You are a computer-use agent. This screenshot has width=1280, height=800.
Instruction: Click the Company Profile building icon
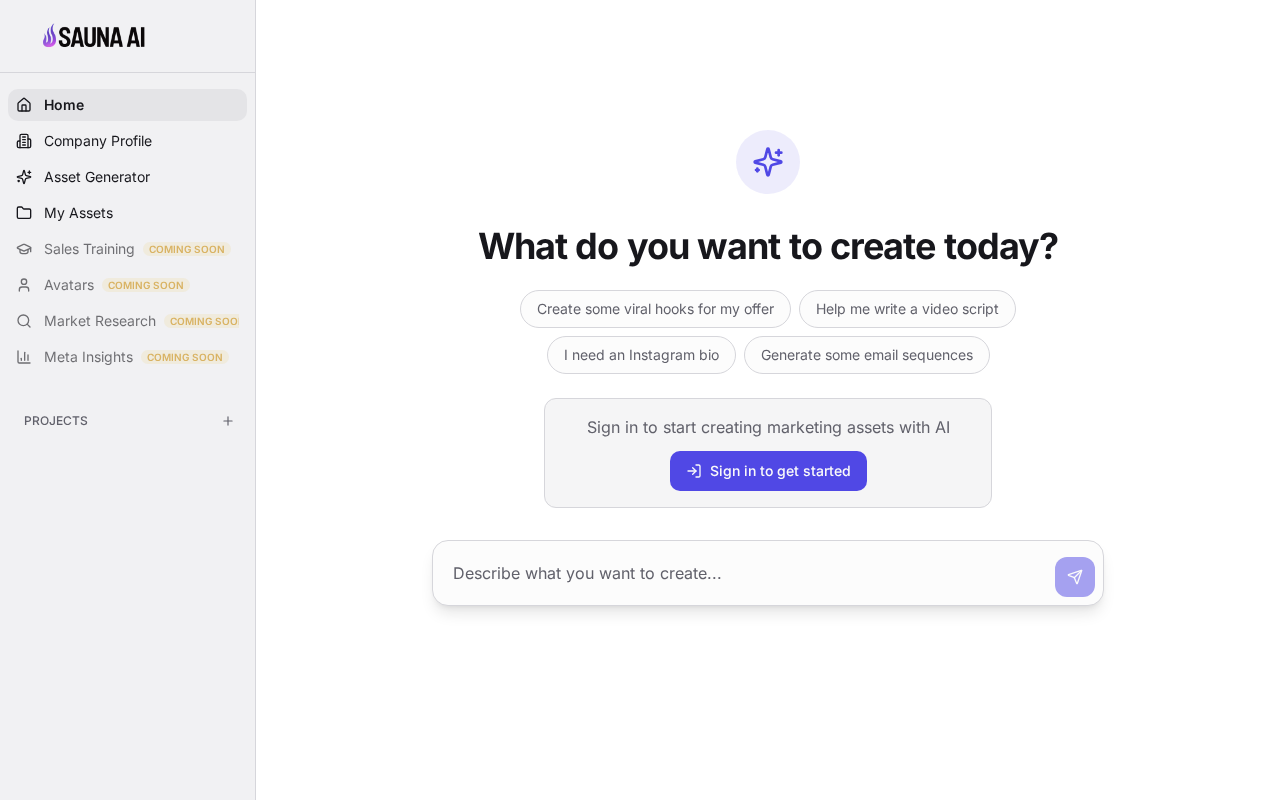tap(24, 141)
